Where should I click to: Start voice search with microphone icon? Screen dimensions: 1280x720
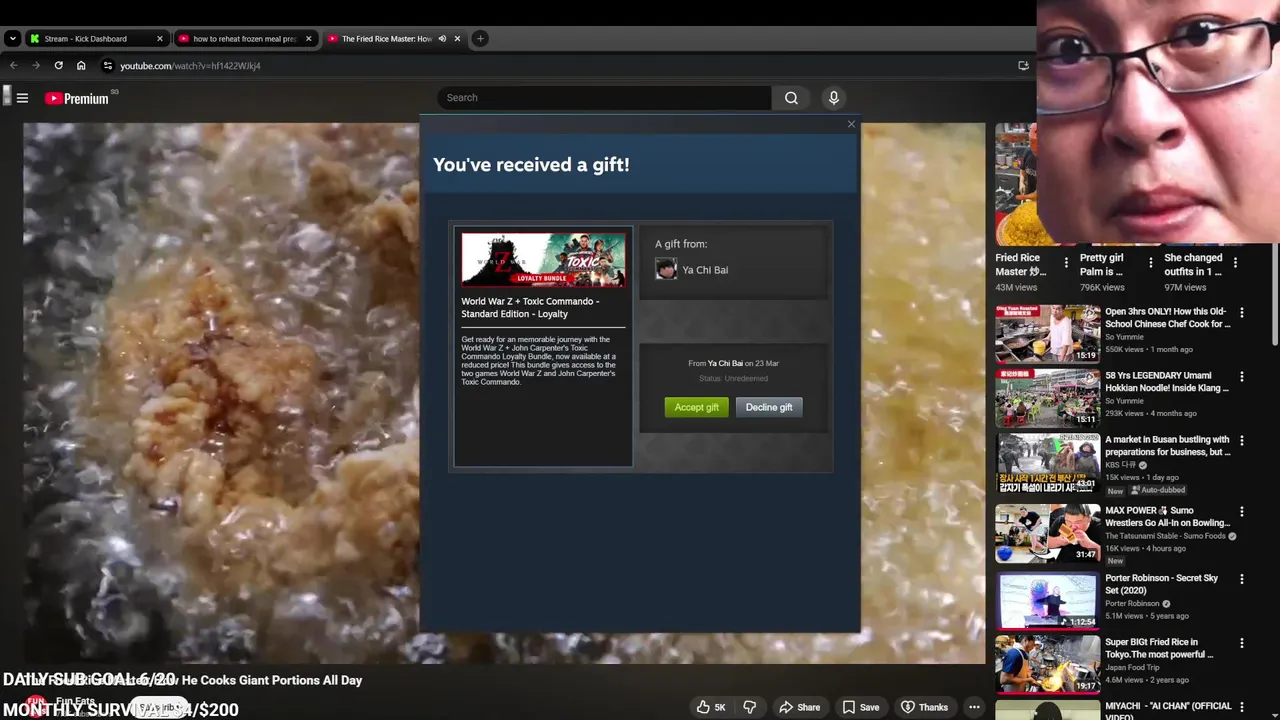point(833,98)
